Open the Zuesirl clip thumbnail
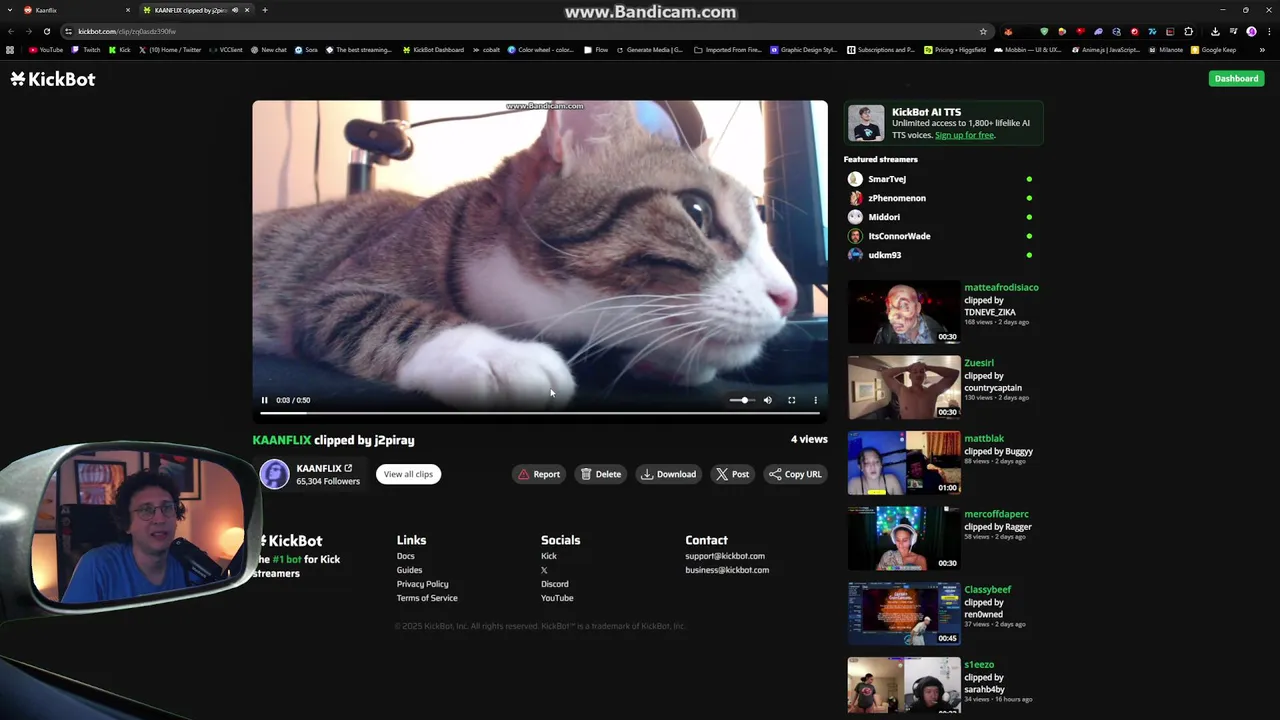This screenshot has height=720, width=1280. pos(904,388)
